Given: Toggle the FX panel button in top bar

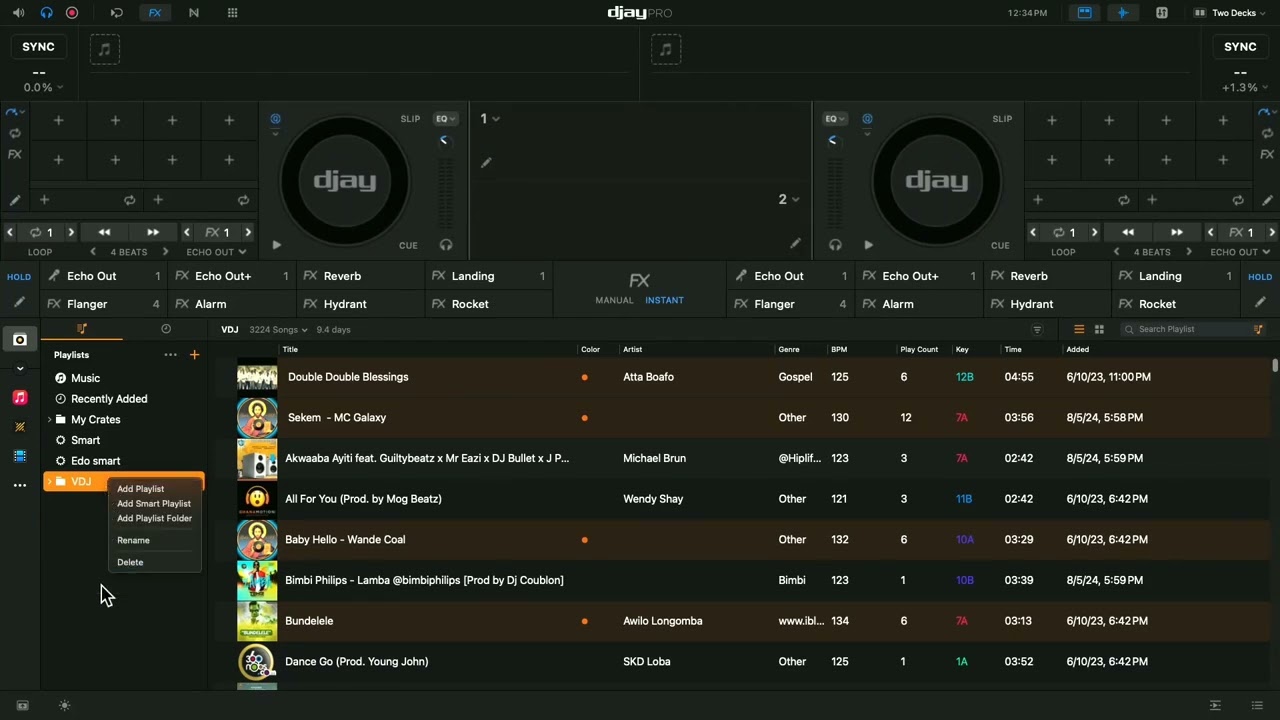Looking at the screenshot, I should pos(155,13).
